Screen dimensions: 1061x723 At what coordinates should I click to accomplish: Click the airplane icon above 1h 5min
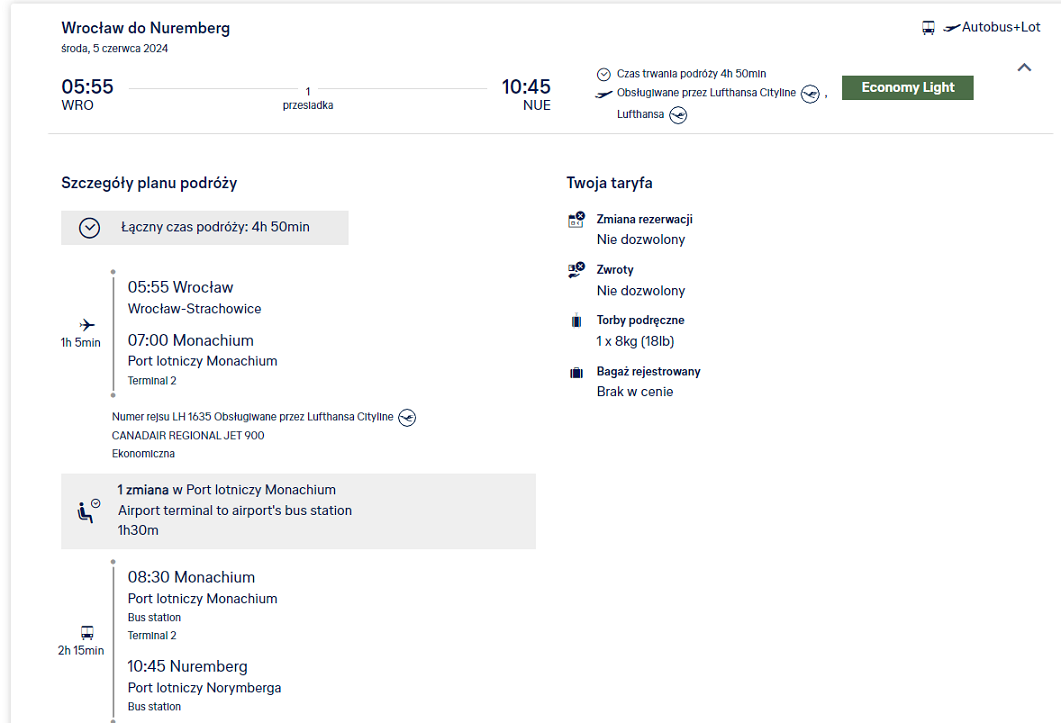(x=87, y=325)
